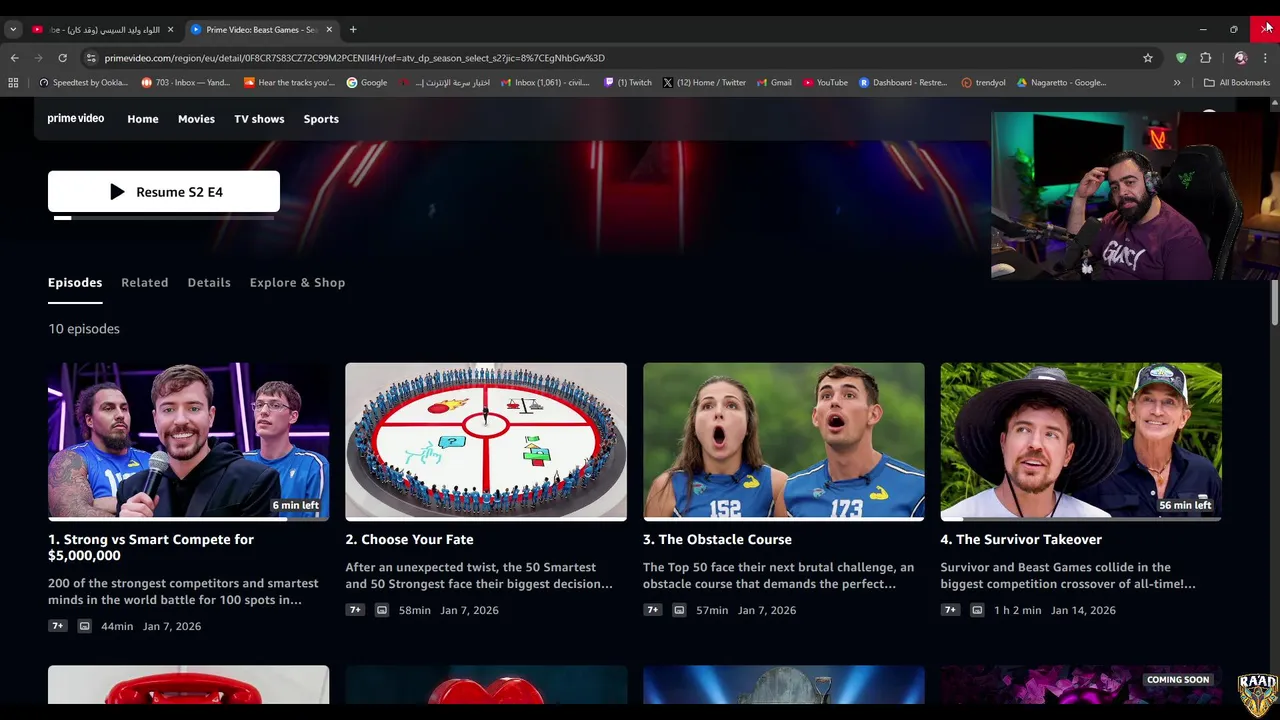Open the Sports menu item
This screenshot has height=720, width=1280.
321,119
